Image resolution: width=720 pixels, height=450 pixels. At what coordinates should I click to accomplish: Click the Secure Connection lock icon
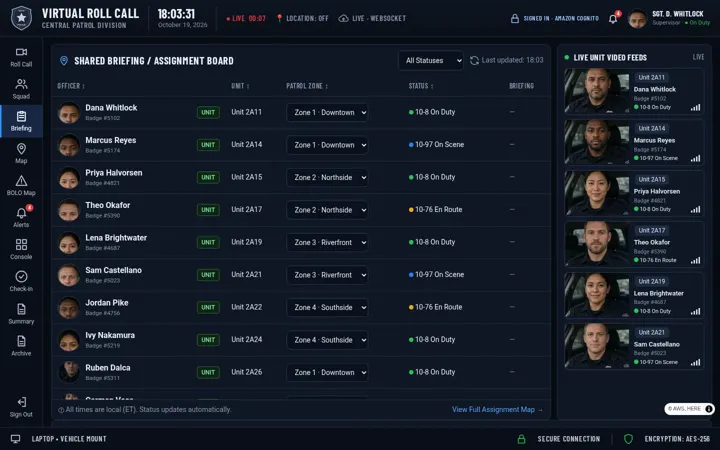[521, 439]
